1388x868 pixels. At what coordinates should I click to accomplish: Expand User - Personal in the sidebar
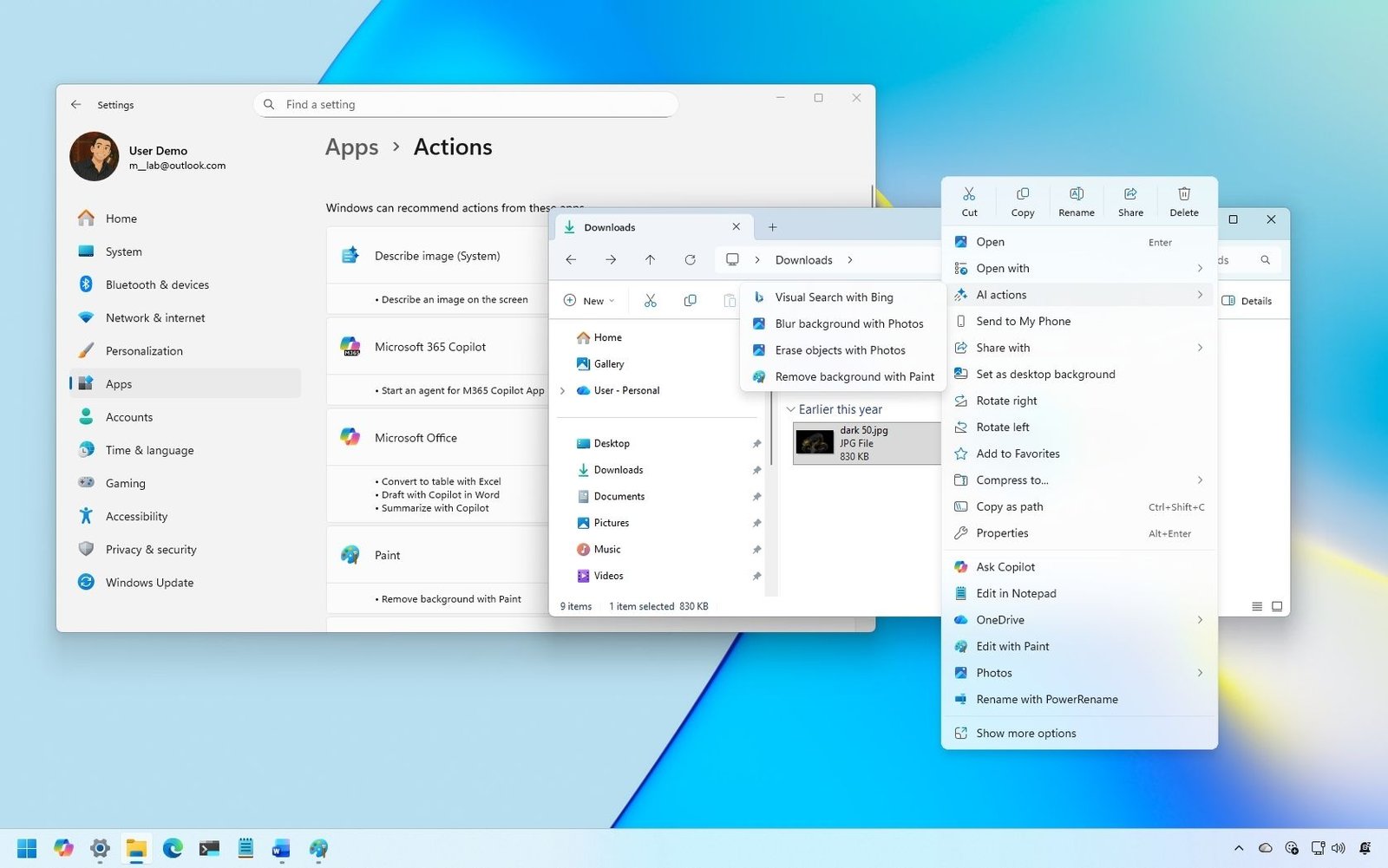(562, 390)
